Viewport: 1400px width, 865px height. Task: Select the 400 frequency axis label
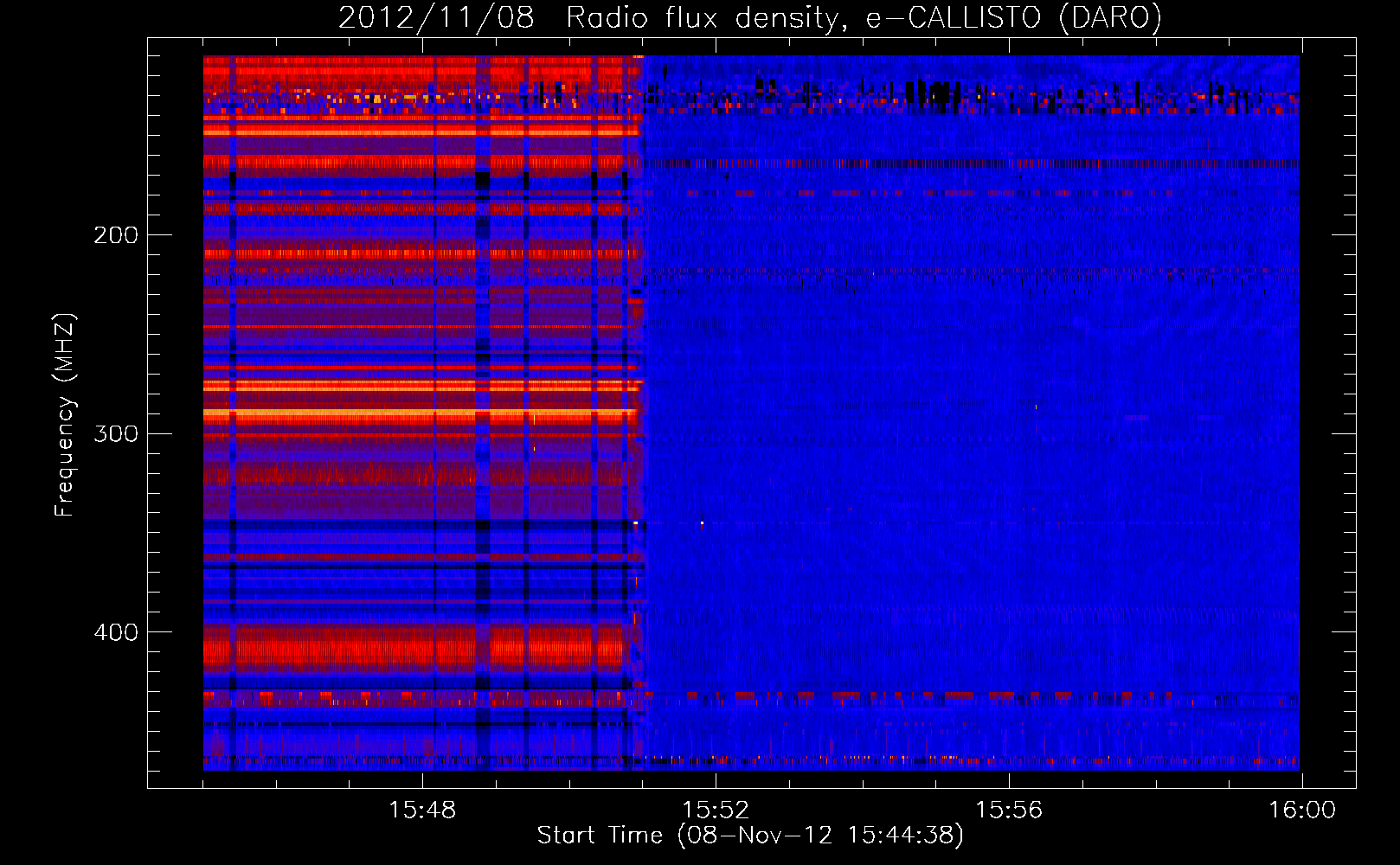(x=116, y=632)
